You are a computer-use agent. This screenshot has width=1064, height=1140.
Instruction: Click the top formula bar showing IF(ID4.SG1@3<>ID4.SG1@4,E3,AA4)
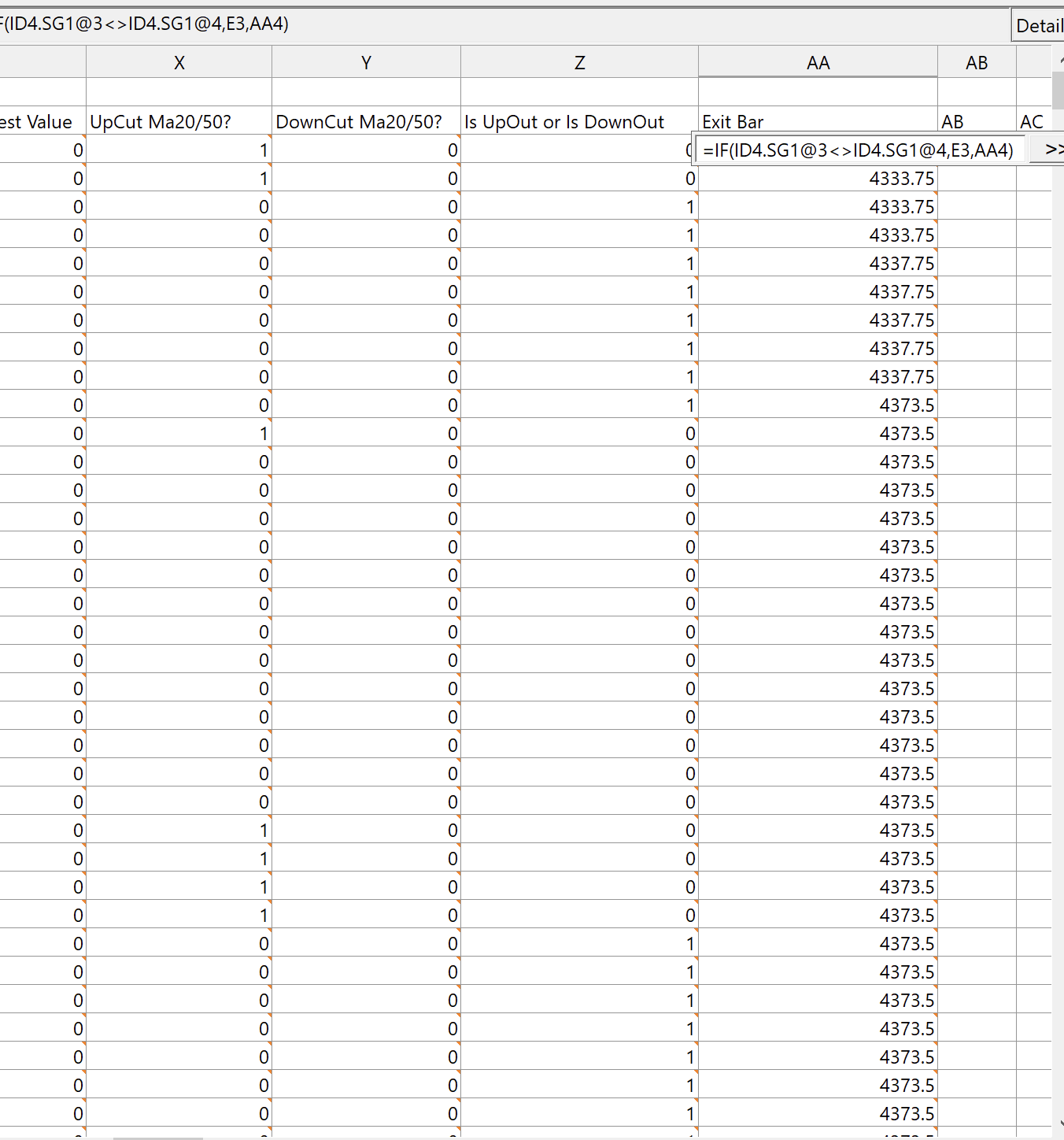(504, 24)
